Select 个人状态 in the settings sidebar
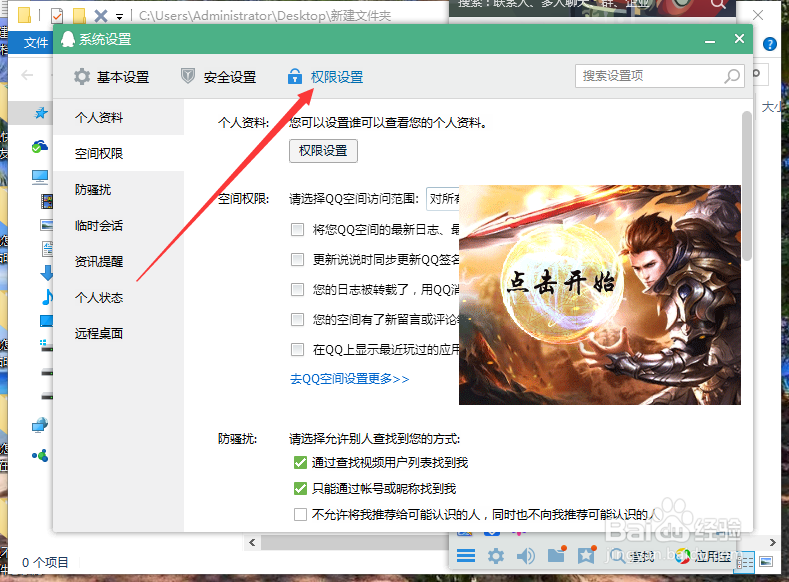 click(119, 298)
